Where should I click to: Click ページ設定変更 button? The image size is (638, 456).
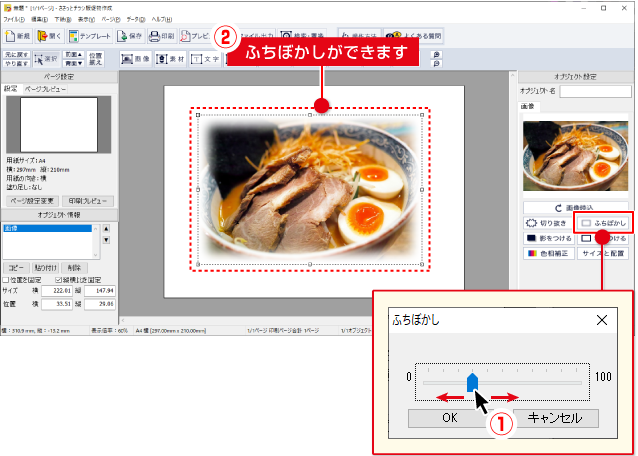[x=33, y=201]
